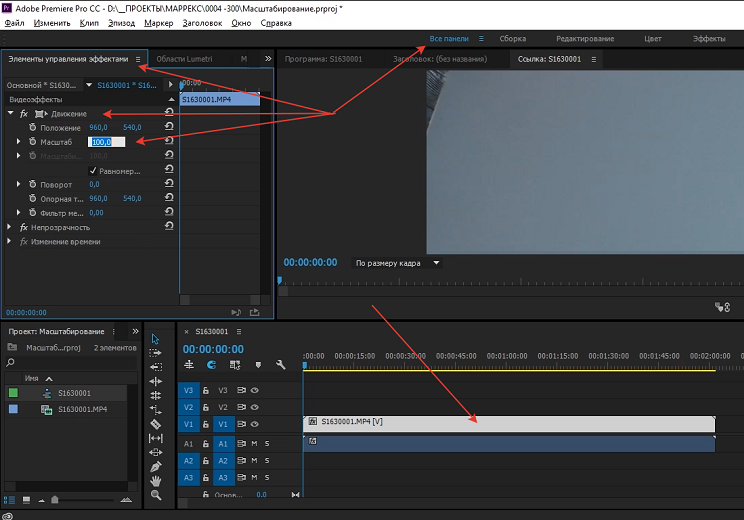Click the Масштаб value input field

106,142
